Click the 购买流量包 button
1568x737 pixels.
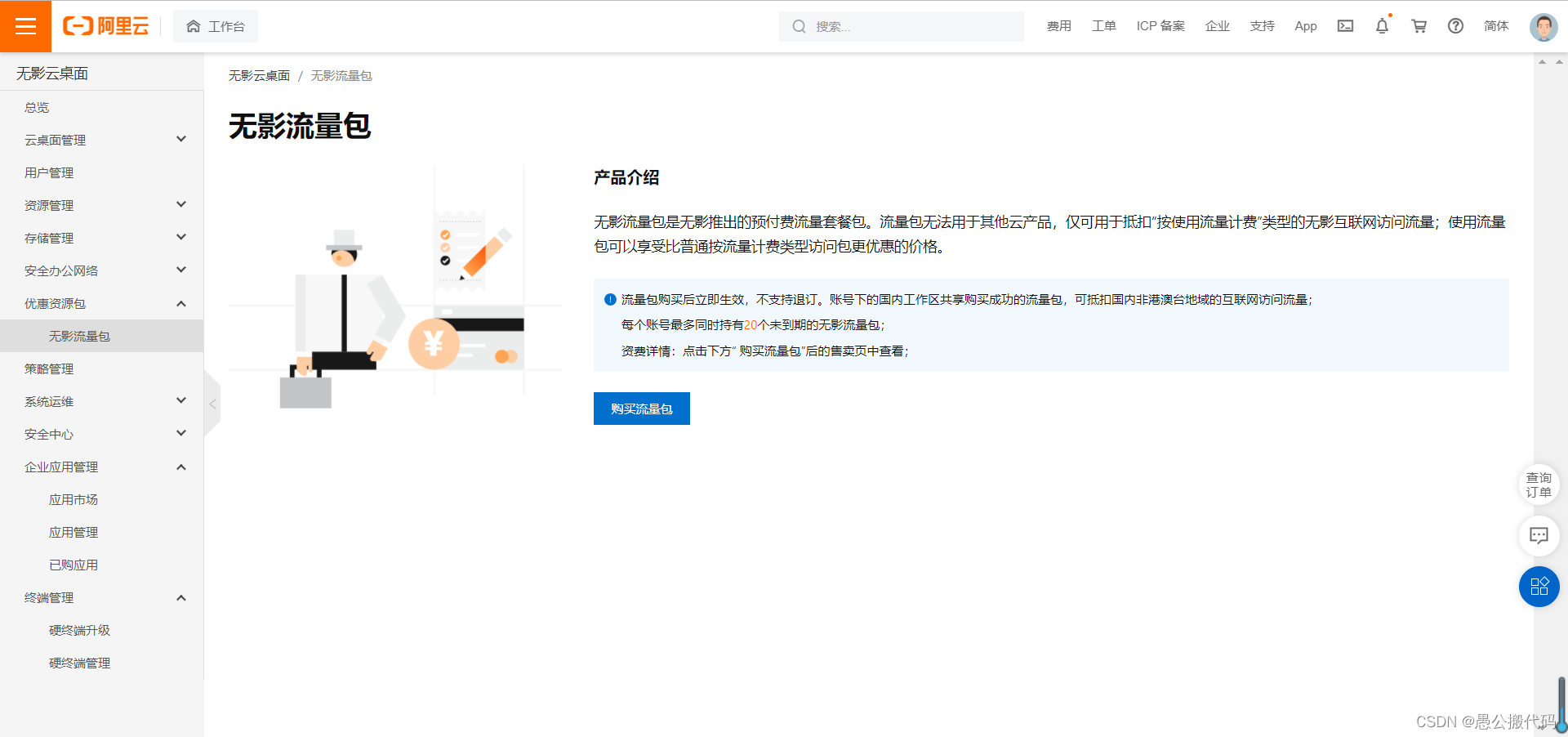(x=641, y=408)
